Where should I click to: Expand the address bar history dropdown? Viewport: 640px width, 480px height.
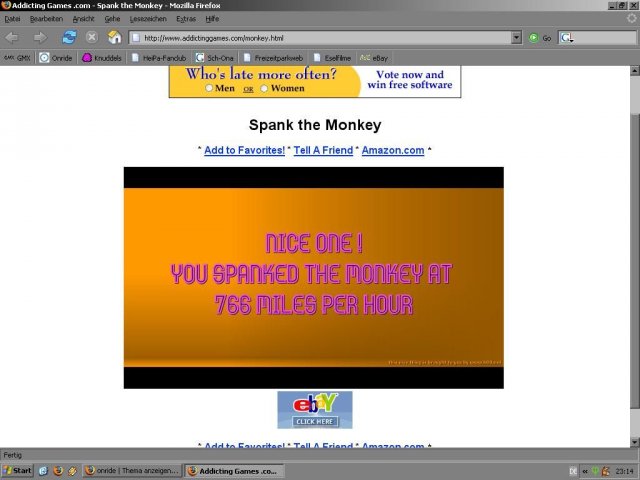click(x=517, y=38)
